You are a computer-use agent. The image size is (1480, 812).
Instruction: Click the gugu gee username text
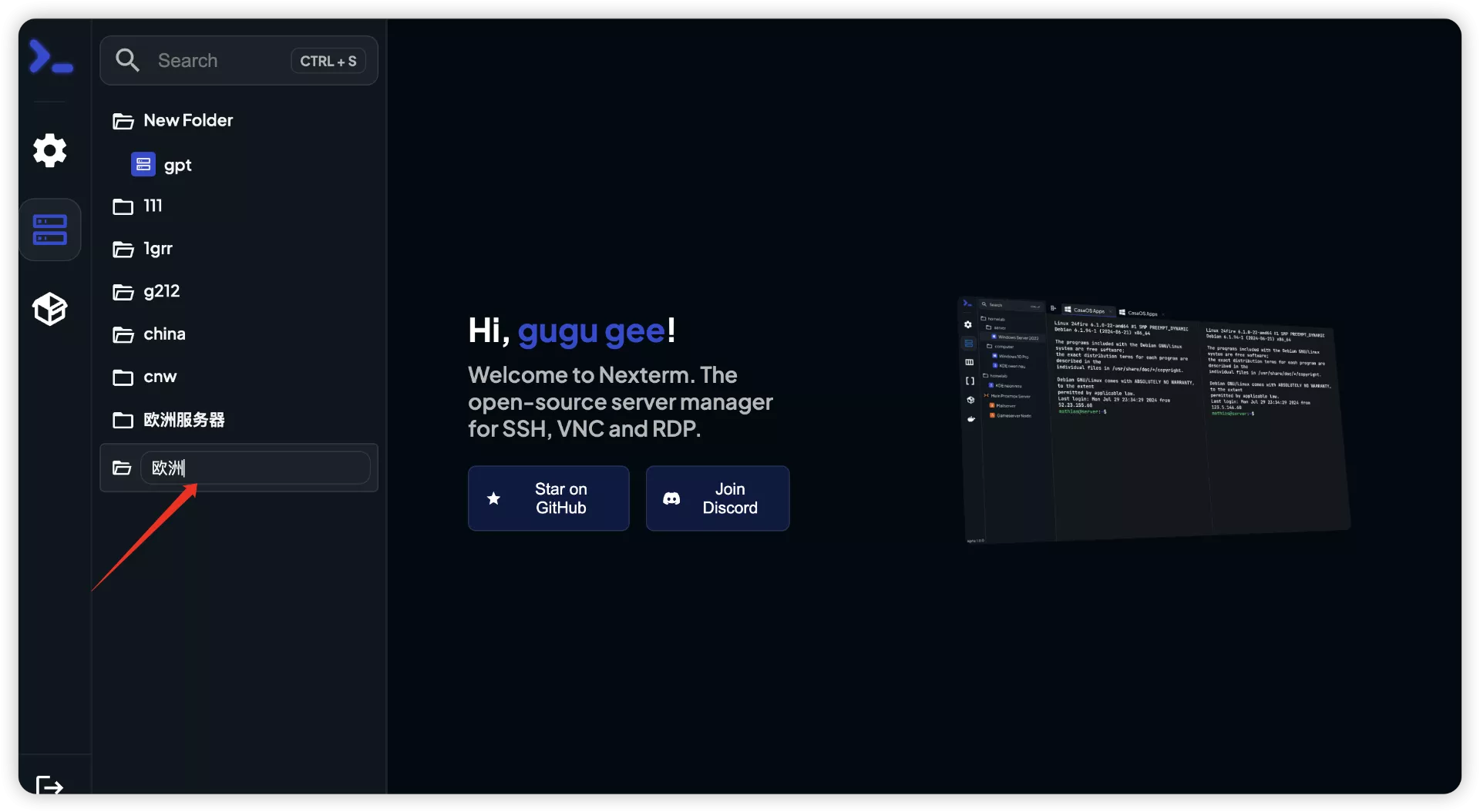pyautogui.click(x=591, y=331)
